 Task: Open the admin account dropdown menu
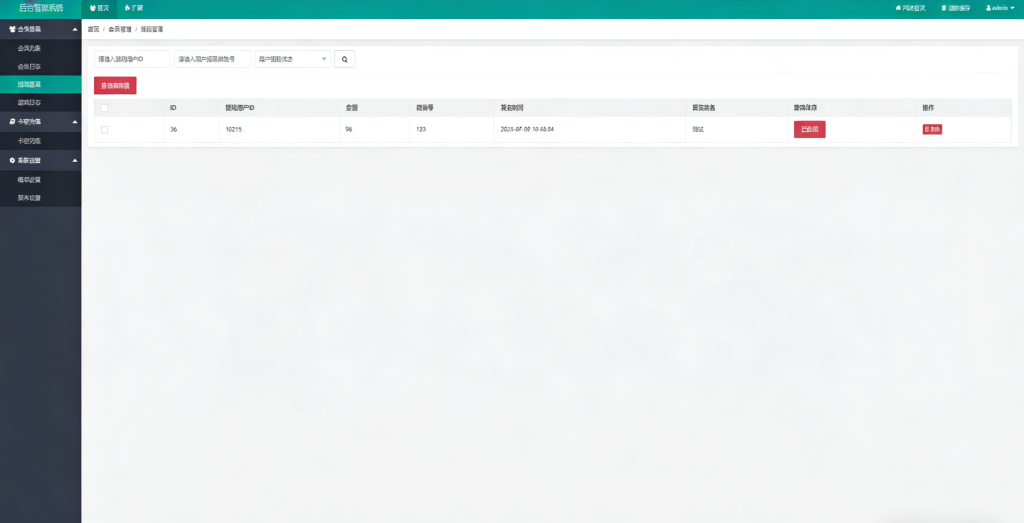click(x=1000, y=8)
